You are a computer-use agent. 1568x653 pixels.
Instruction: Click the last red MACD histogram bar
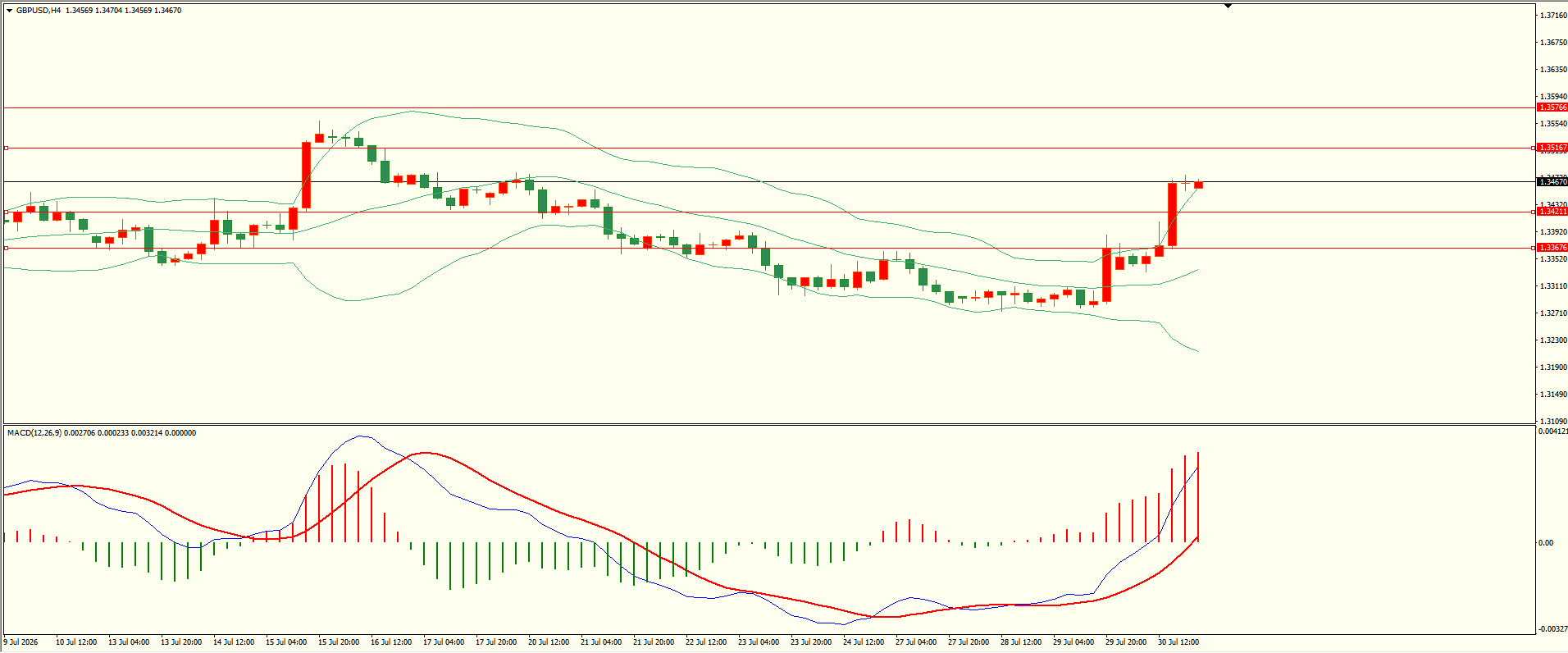pos(1198,497)
